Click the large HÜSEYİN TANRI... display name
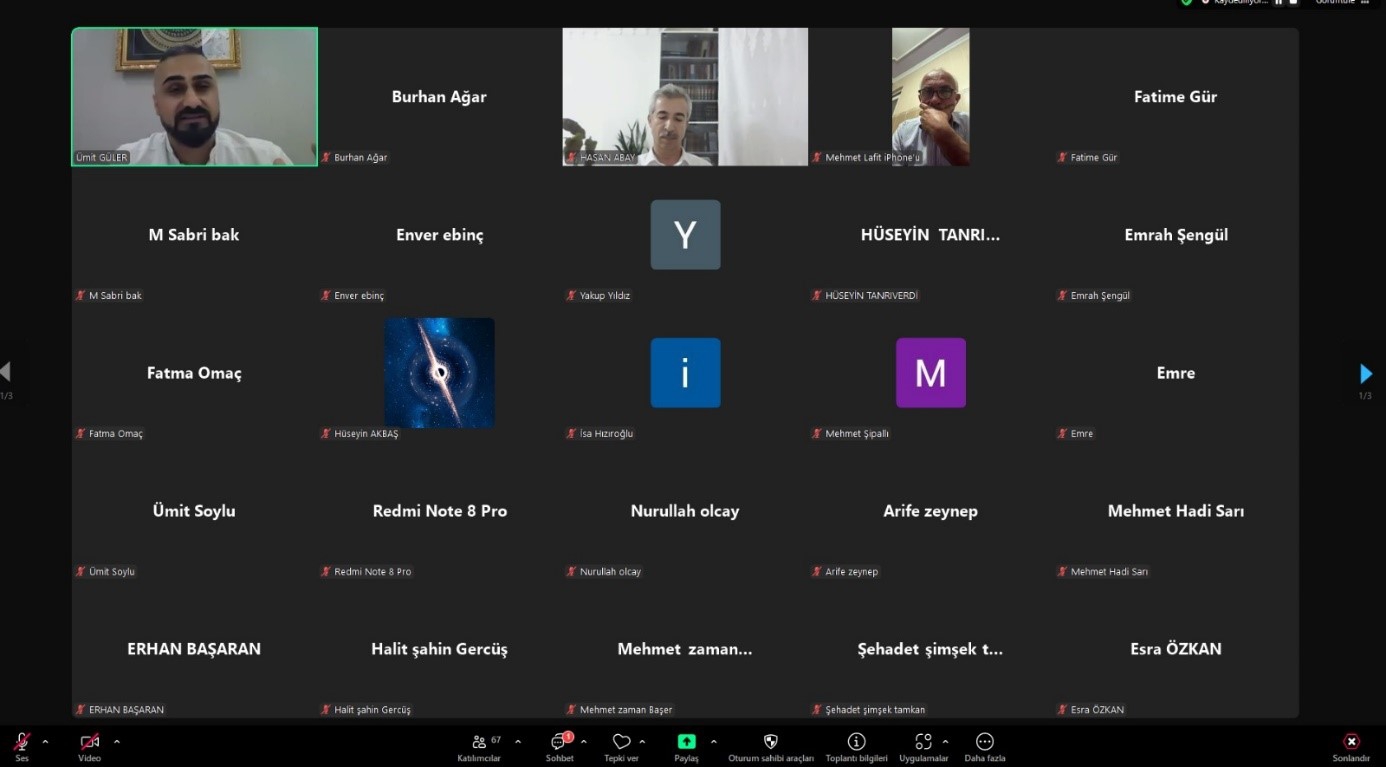The height and width of the screenshot is (767, 1386). coord(930,235)
